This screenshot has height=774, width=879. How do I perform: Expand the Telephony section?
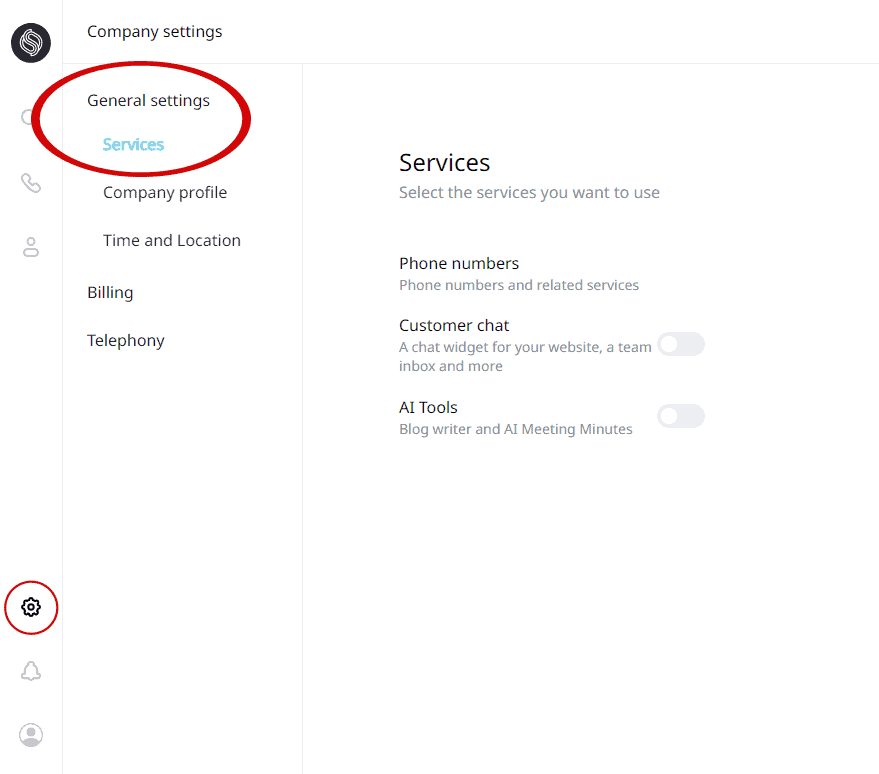click(x=126, y=340)
